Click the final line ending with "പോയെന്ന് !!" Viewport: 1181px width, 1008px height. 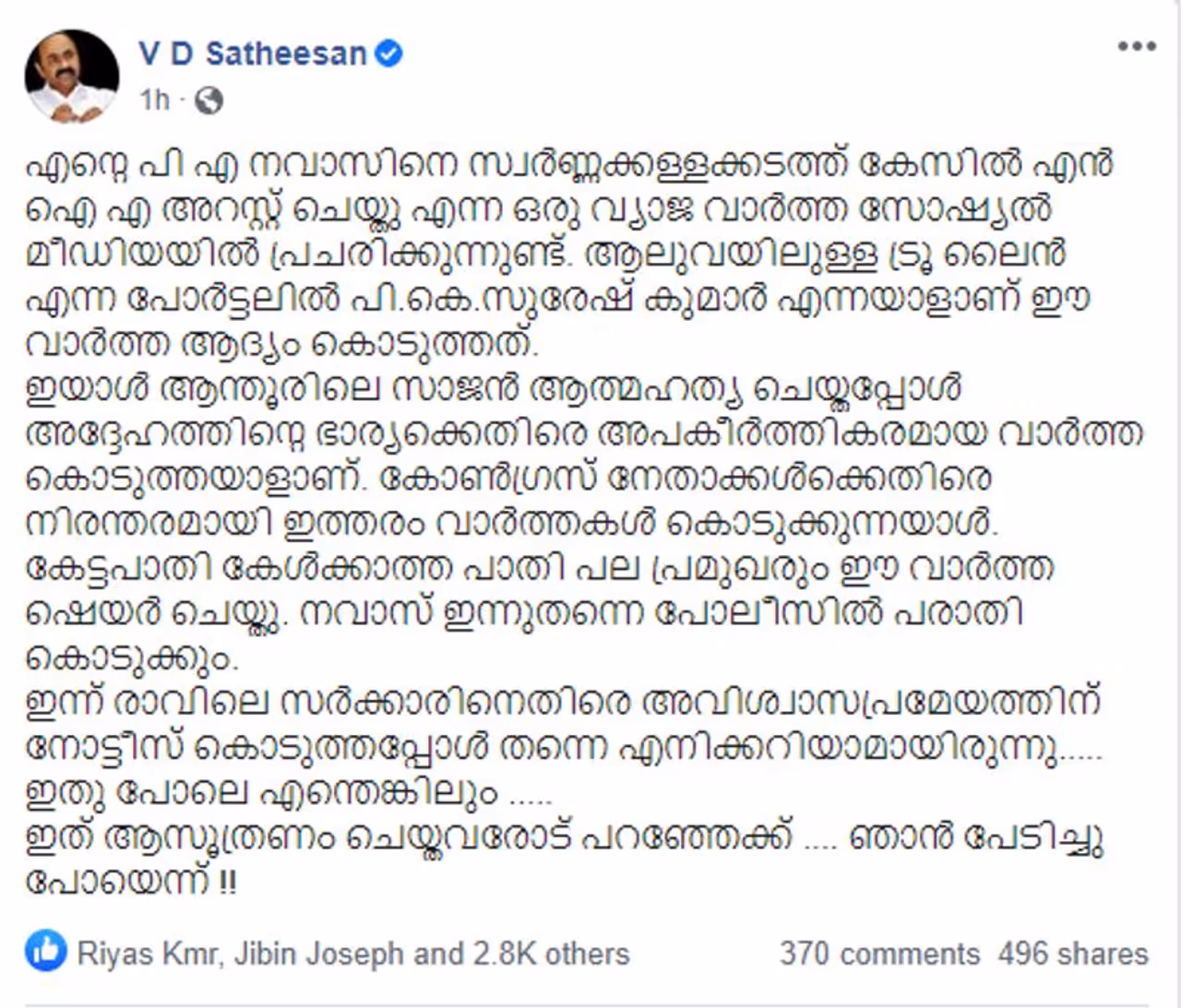click(131, 882)
